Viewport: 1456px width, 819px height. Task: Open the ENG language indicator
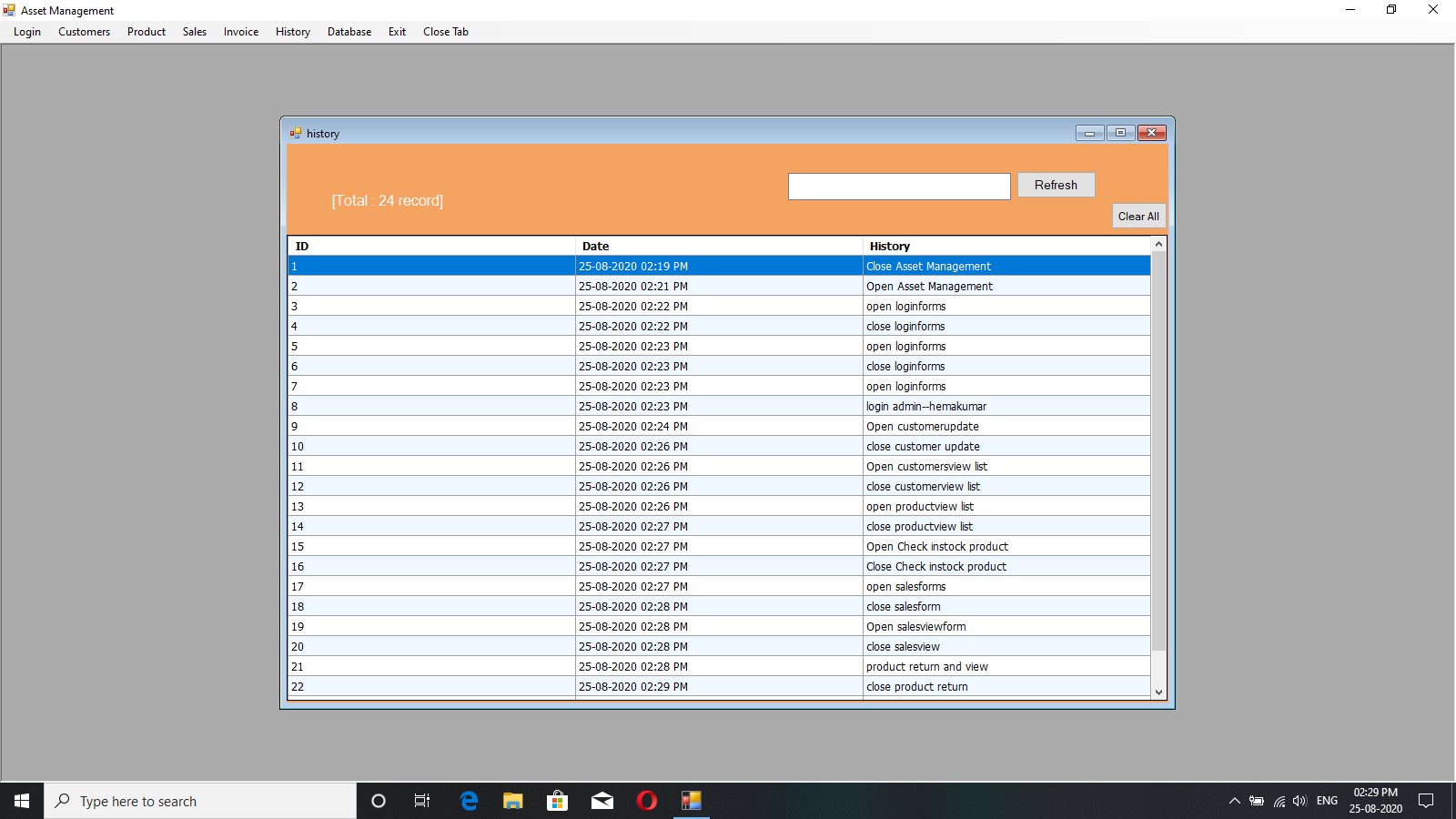[1327, 801]
